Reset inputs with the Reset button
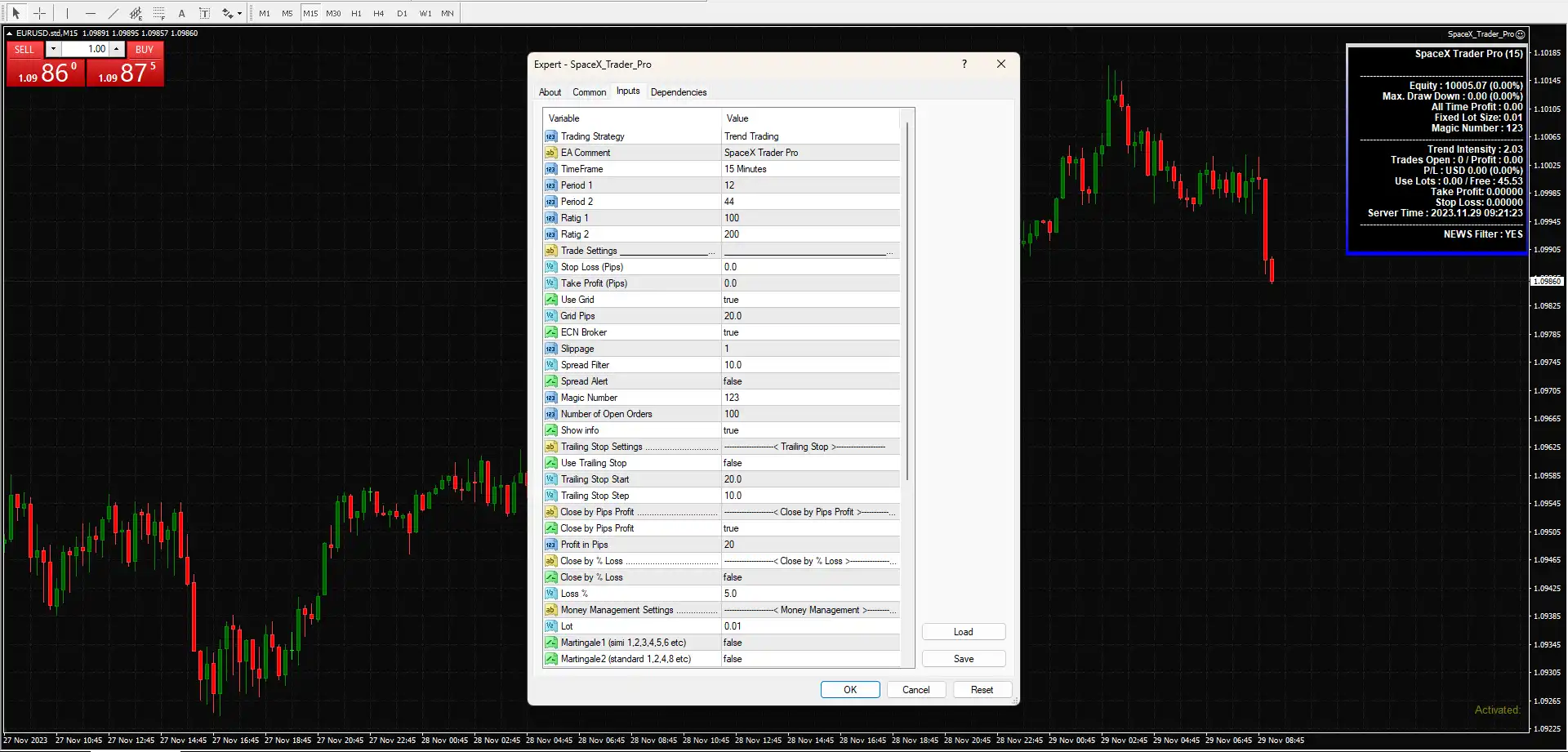 tap(982, 690)
